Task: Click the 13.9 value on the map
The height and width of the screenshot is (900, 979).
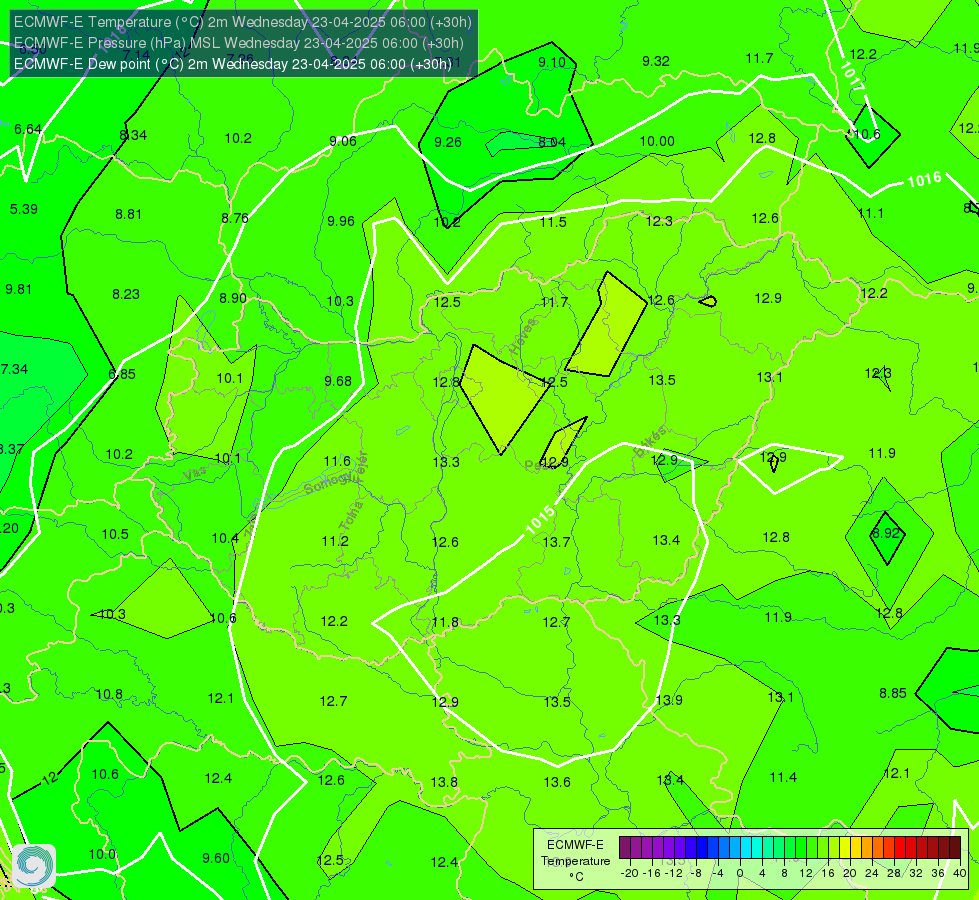Action: point(669,700)
